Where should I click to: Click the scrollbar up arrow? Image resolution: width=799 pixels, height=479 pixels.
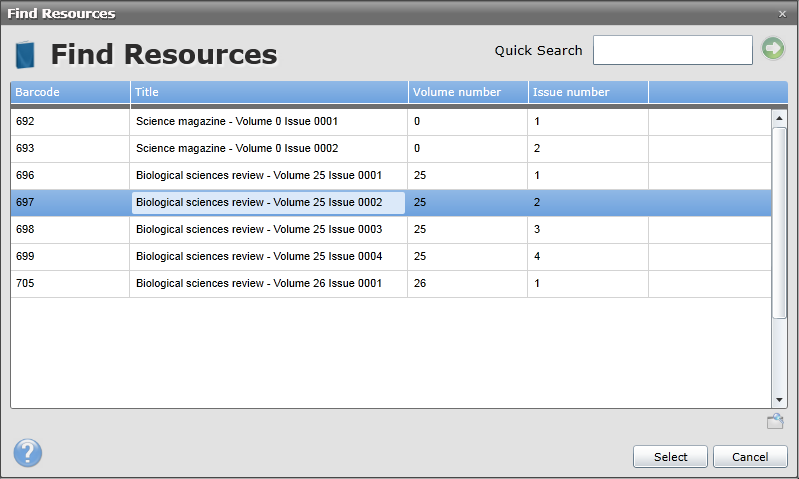coord(780,118)
